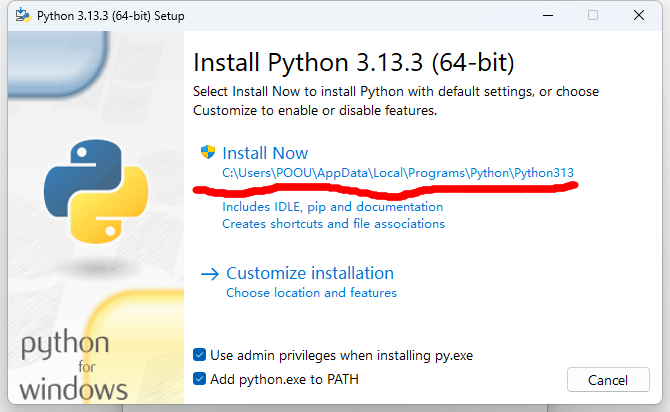The image size is (670, 412).
Task: Click the Install Python 3.13.3 heading
Action: coord(353,63)
